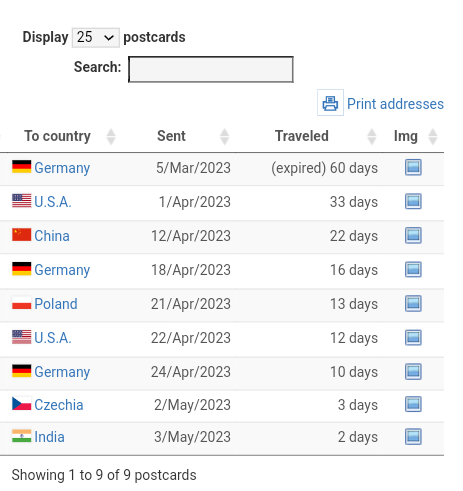Image resolution: width=463 pixels, height=491 pixels.
Task: Click the India flag icon
Action: 22,436
